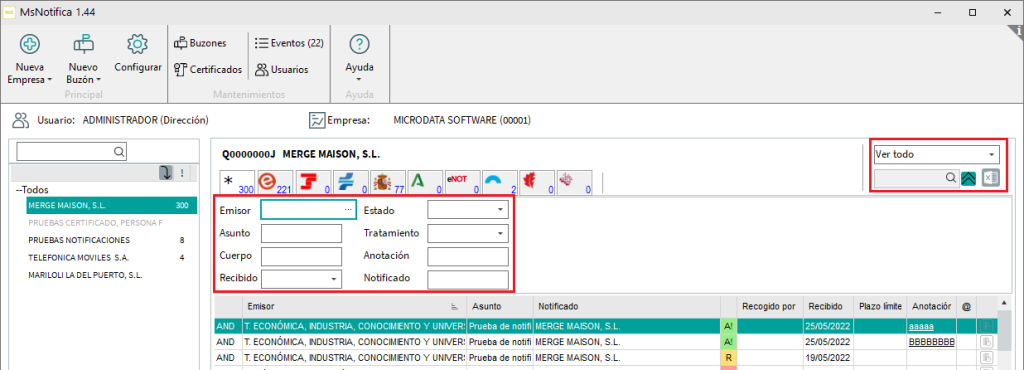1024x370 pixels.
Task: Select PRUEBAS CERTIFICADO, PERSONA F entry
Action: coord(95,223)
